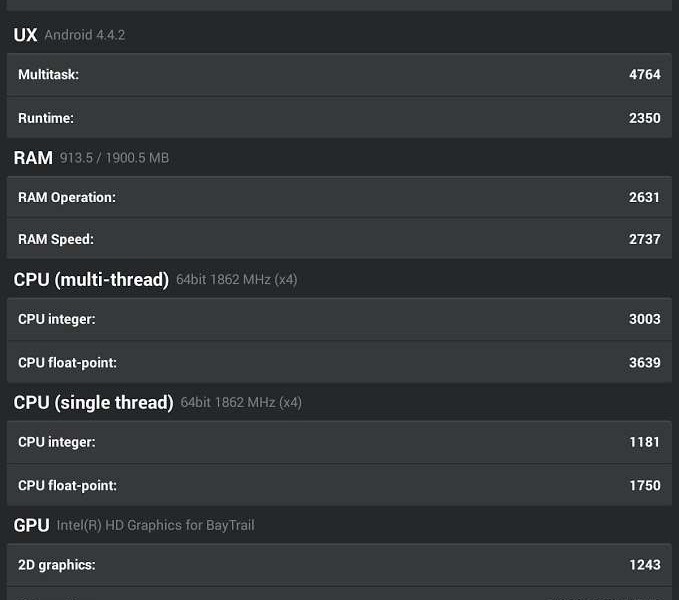Screen dimensions: 679x600
Task: Open the RAM Operation result row
Action: click(x=339, y=197)
